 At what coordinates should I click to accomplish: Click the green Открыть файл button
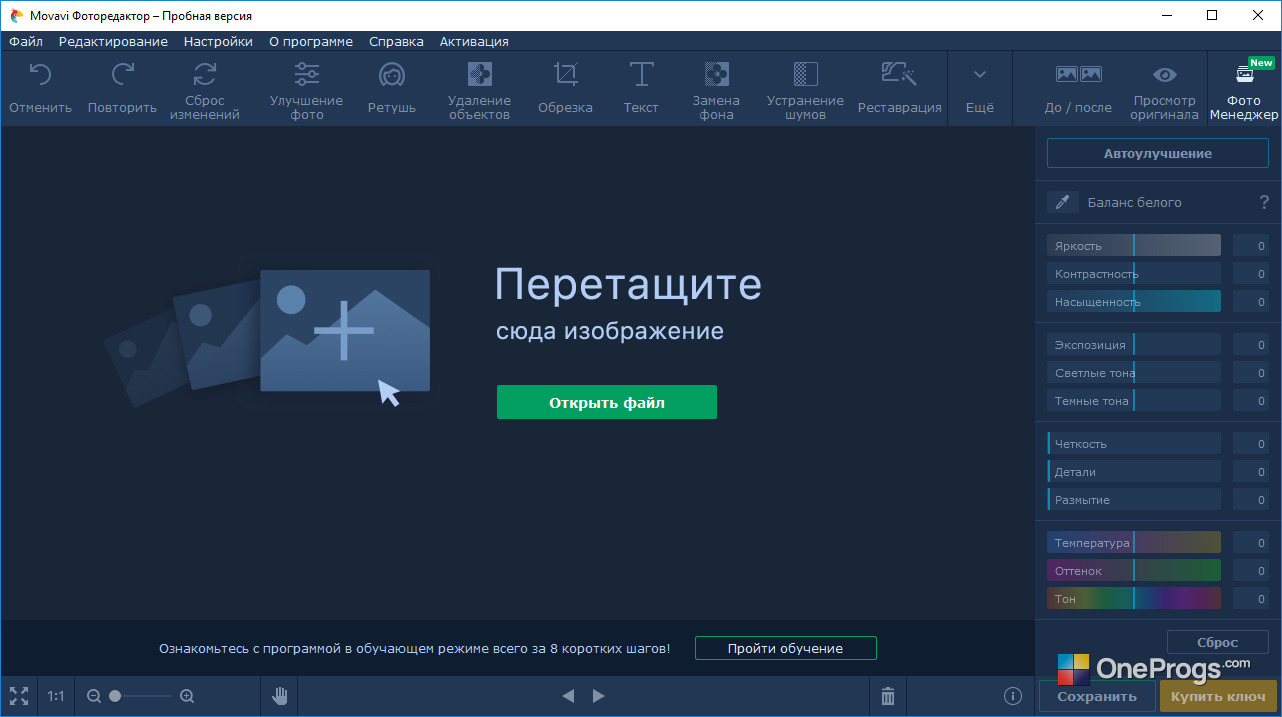[x=607, y=403]
